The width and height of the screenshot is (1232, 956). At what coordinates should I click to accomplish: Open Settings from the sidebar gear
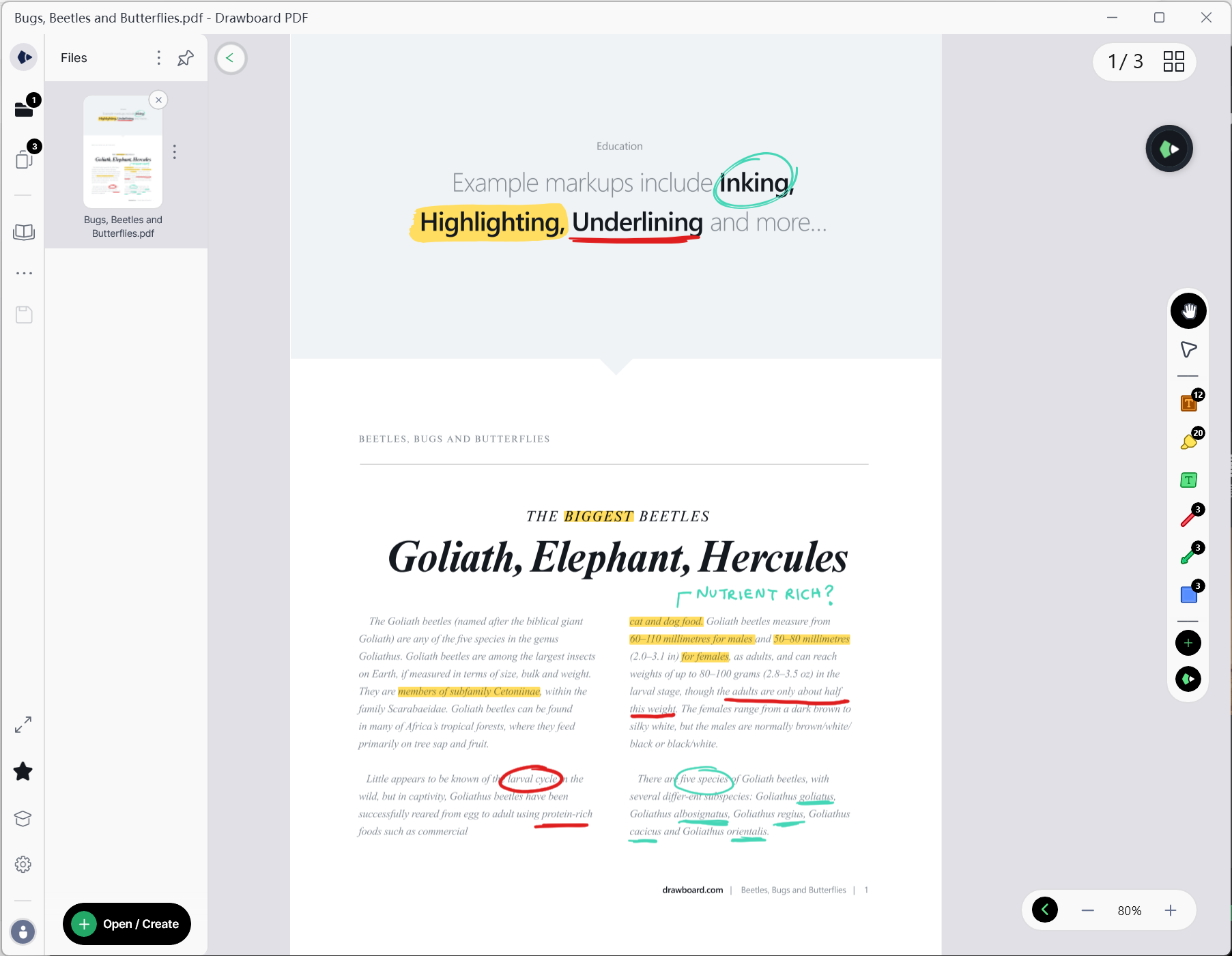(23, 864)
